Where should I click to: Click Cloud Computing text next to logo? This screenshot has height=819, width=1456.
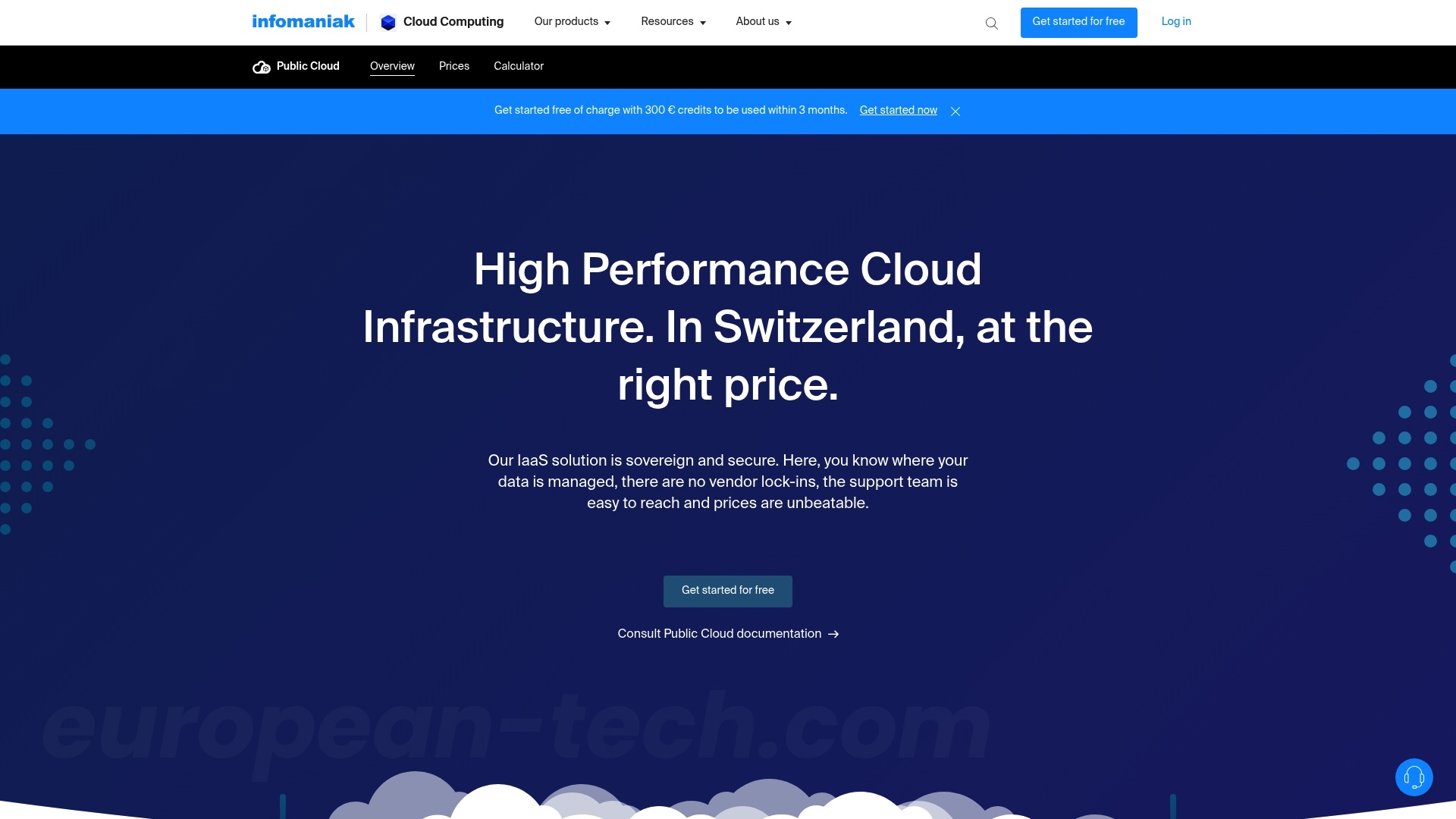point(453,22)
